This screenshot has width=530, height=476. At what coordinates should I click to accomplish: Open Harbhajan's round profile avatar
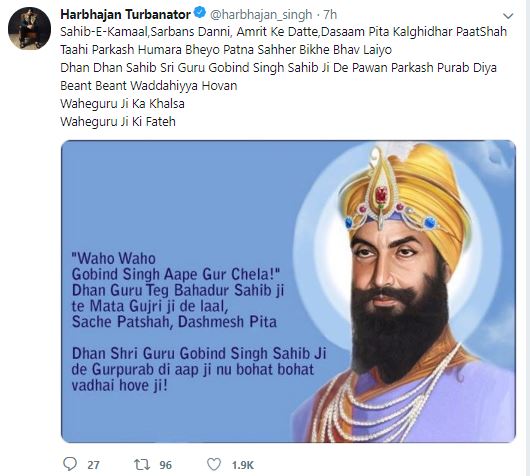29,28
